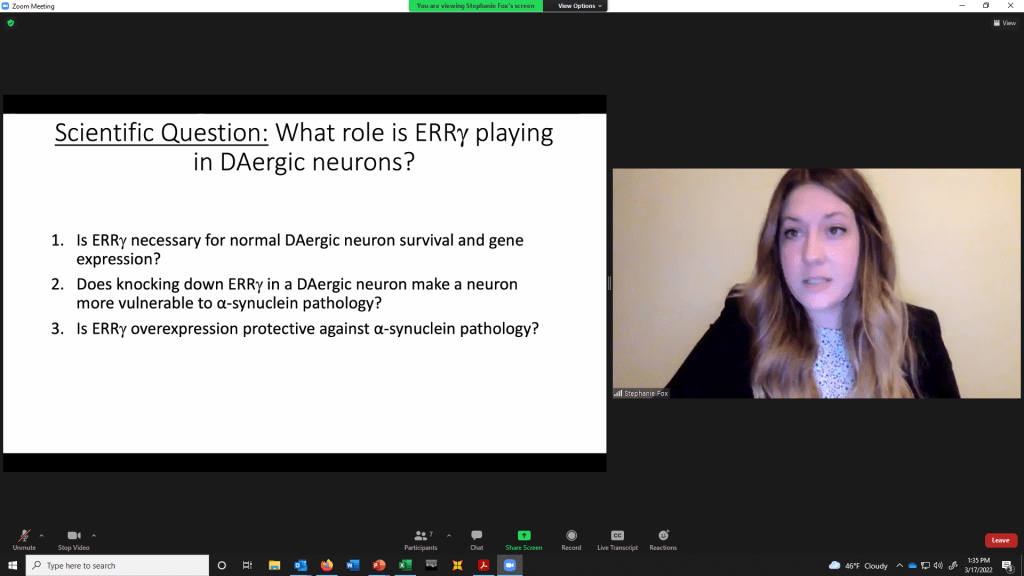Click Stephanie Fox's video thumbnail
Image resolution: width=1024 pixels, height=576 pixels.
817,283
